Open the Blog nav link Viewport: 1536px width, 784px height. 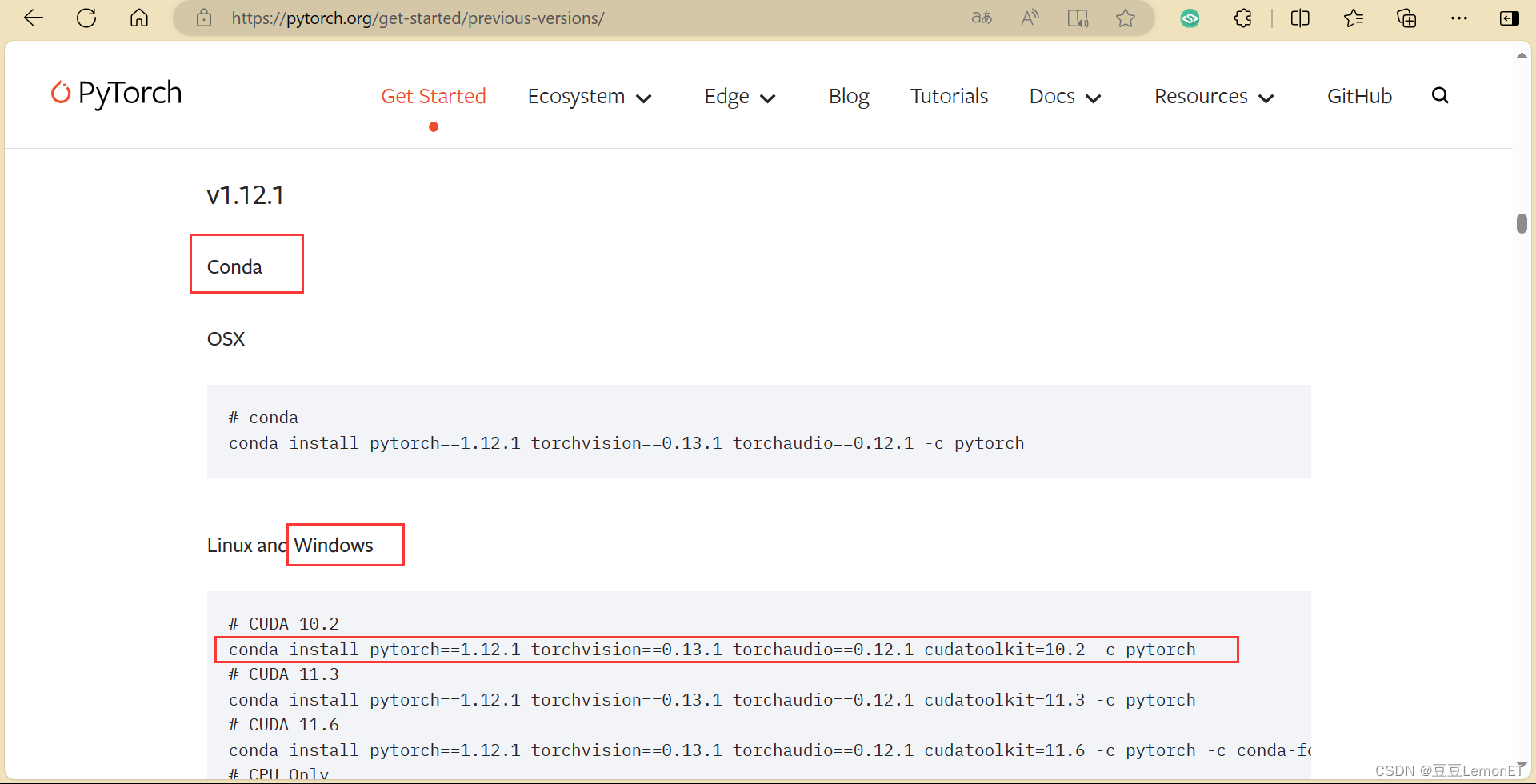(849, 96)
